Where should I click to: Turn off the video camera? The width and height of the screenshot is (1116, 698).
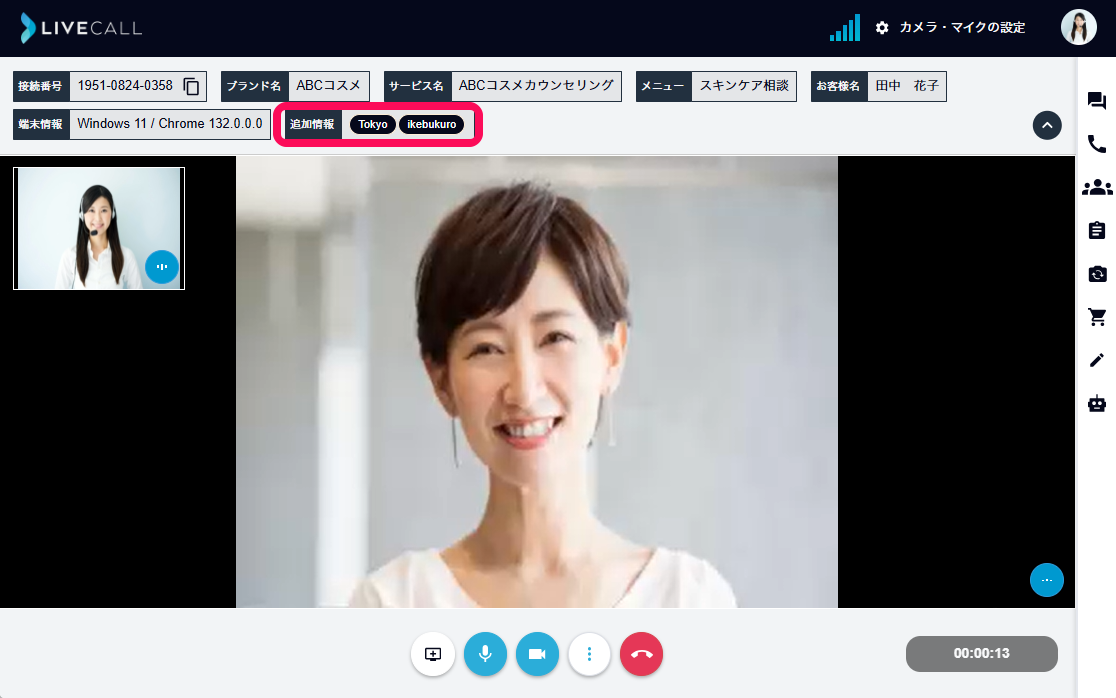point(537,654)
